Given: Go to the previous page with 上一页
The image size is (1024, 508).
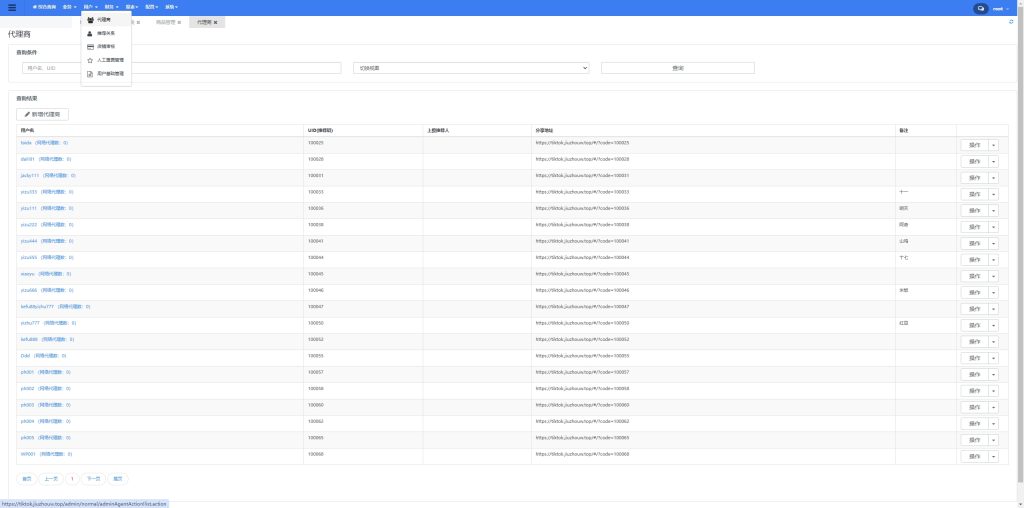Looking at the screenshot, I should click(51, 479).
